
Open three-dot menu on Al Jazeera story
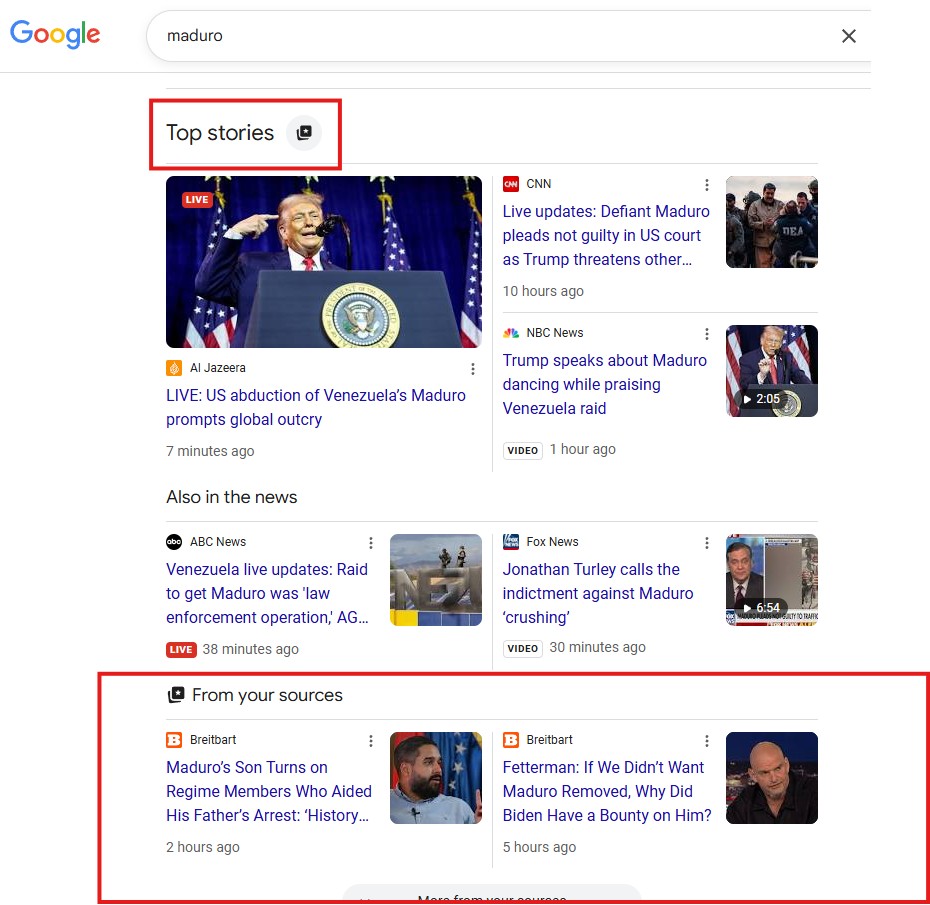coord(473,368)
